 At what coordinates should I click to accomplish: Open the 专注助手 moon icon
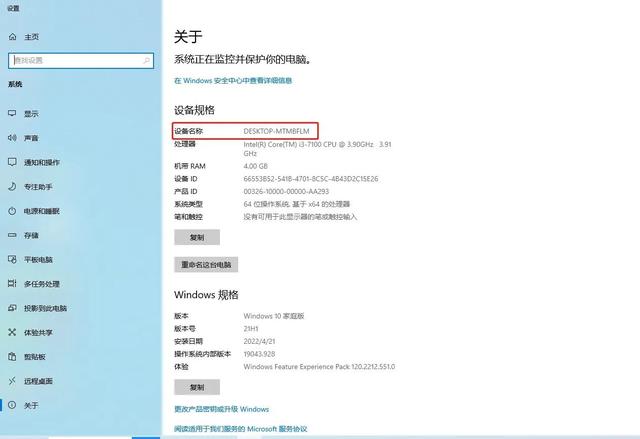coord(12,186)
